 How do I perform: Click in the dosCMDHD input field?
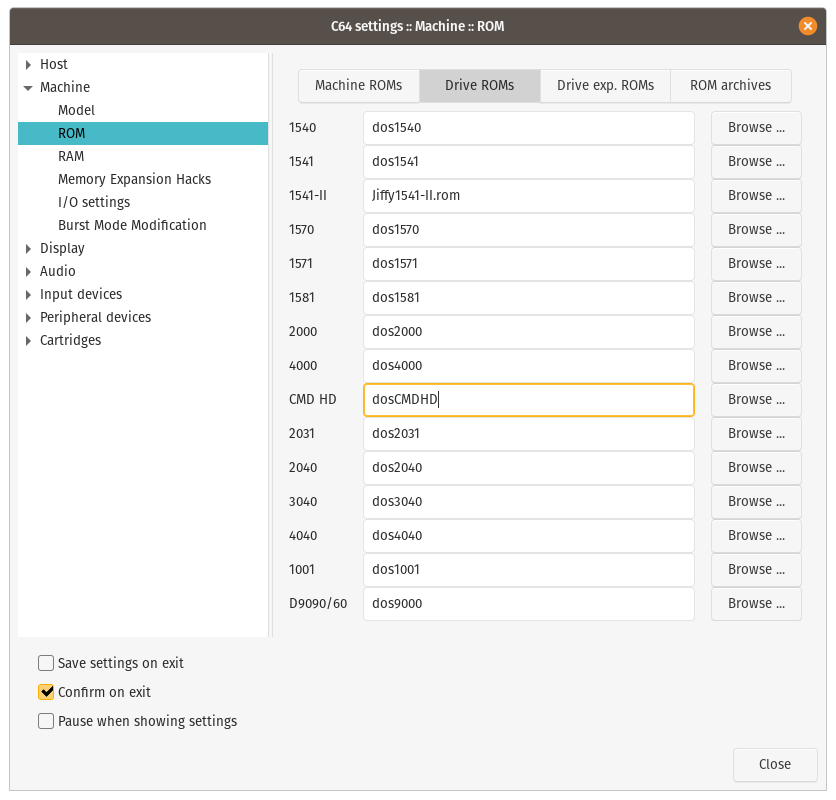[529, 399]
